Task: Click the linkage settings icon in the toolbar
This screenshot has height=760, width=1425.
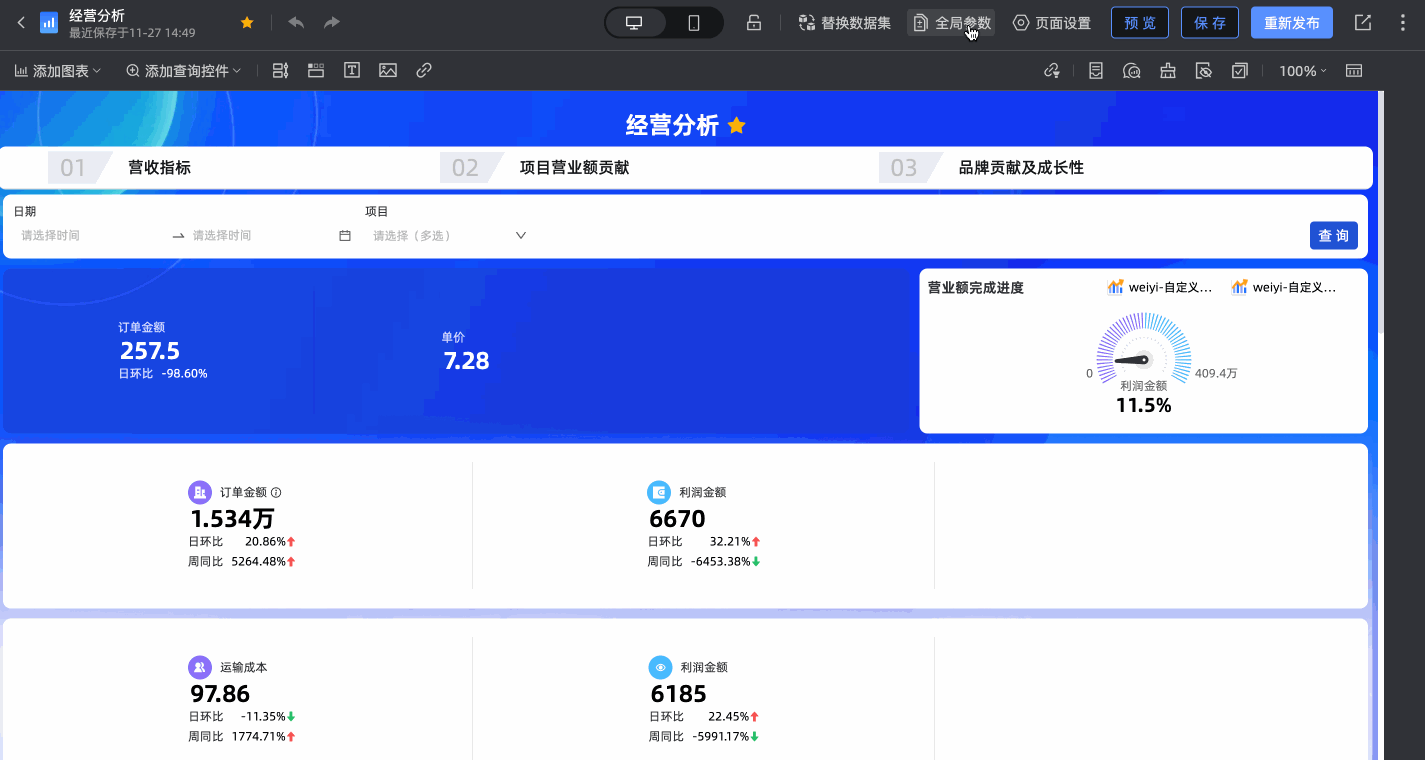Action: 1051,71
